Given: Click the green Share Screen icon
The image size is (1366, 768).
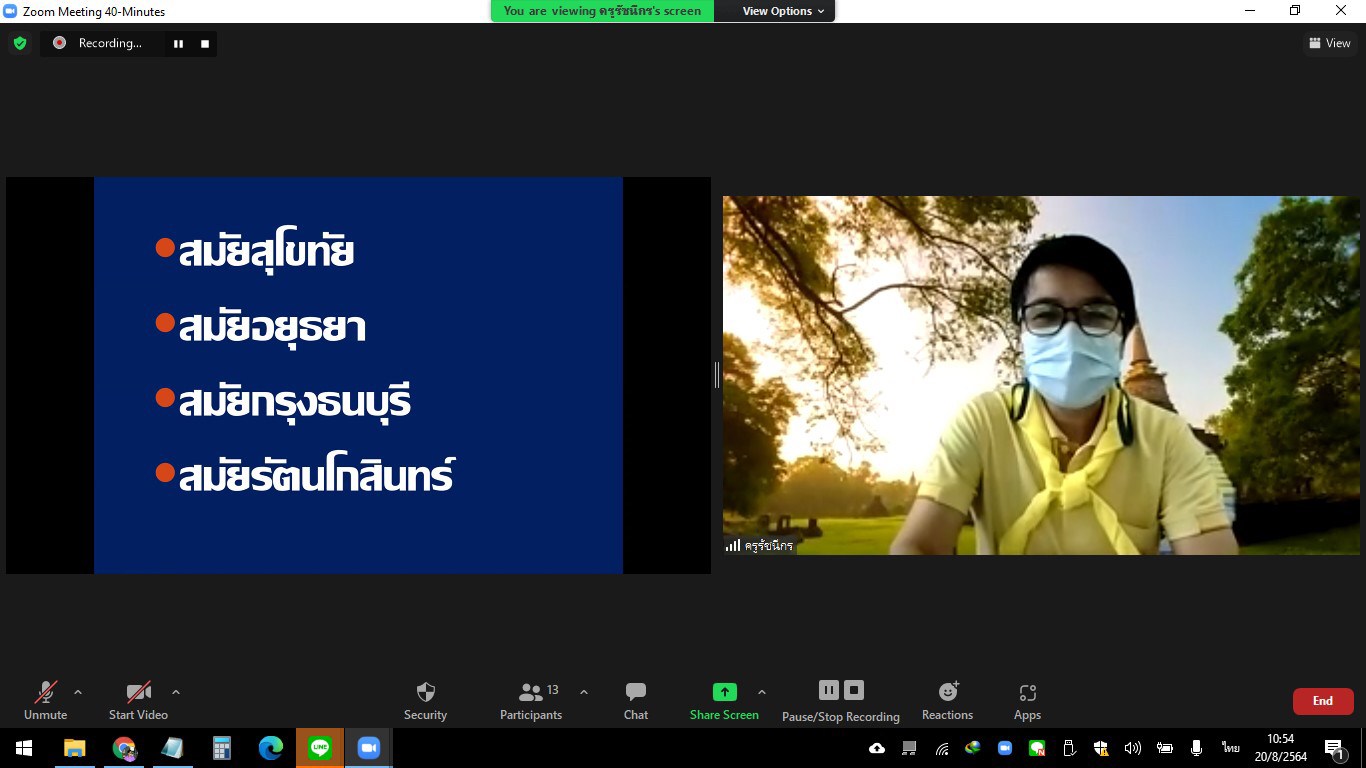Looking at the screenshot, I should click(x=724, y=692).
